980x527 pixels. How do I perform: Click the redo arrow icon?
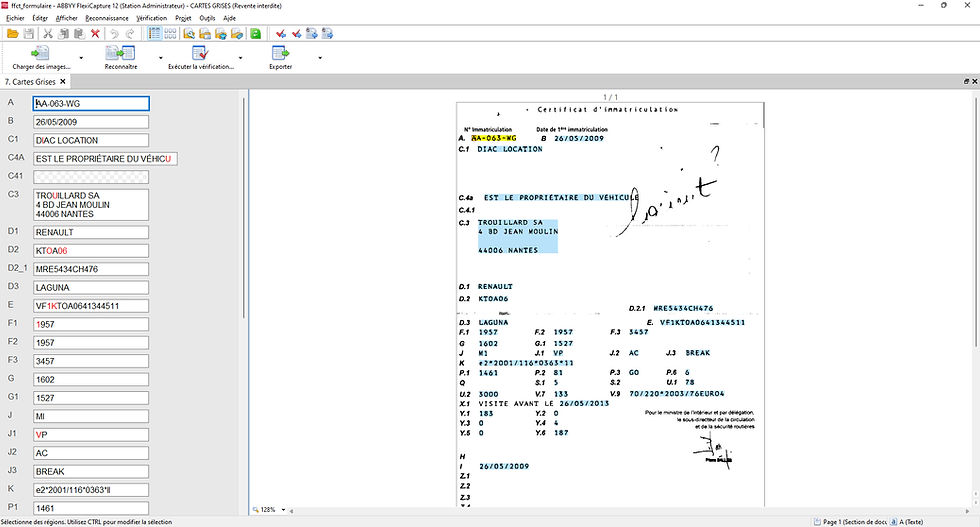[130, 34]
